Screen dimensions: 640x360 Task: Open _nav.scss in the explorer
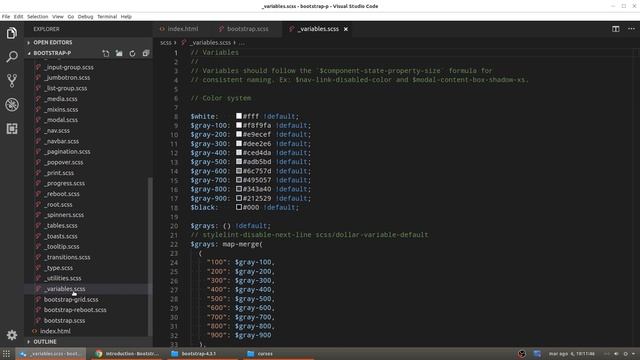[57, 131]
